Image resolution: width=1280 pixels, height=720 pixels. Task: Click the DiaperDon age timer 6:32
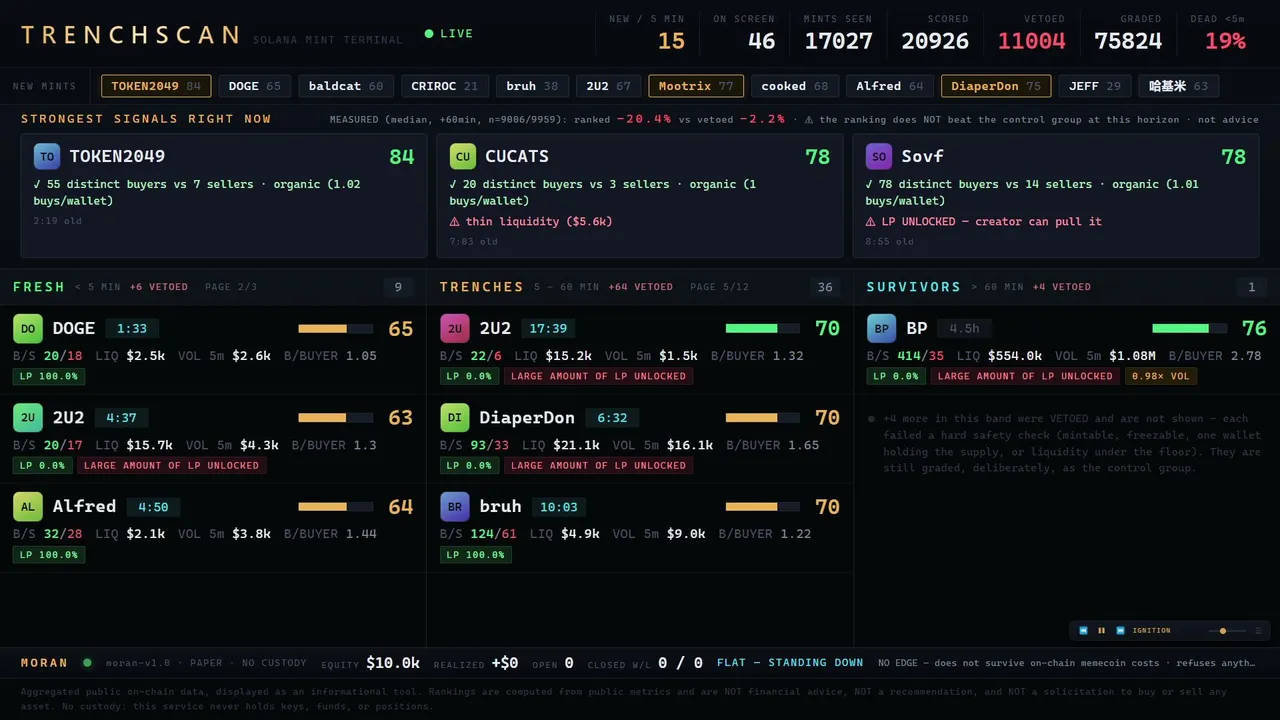[x=612, y=418]
